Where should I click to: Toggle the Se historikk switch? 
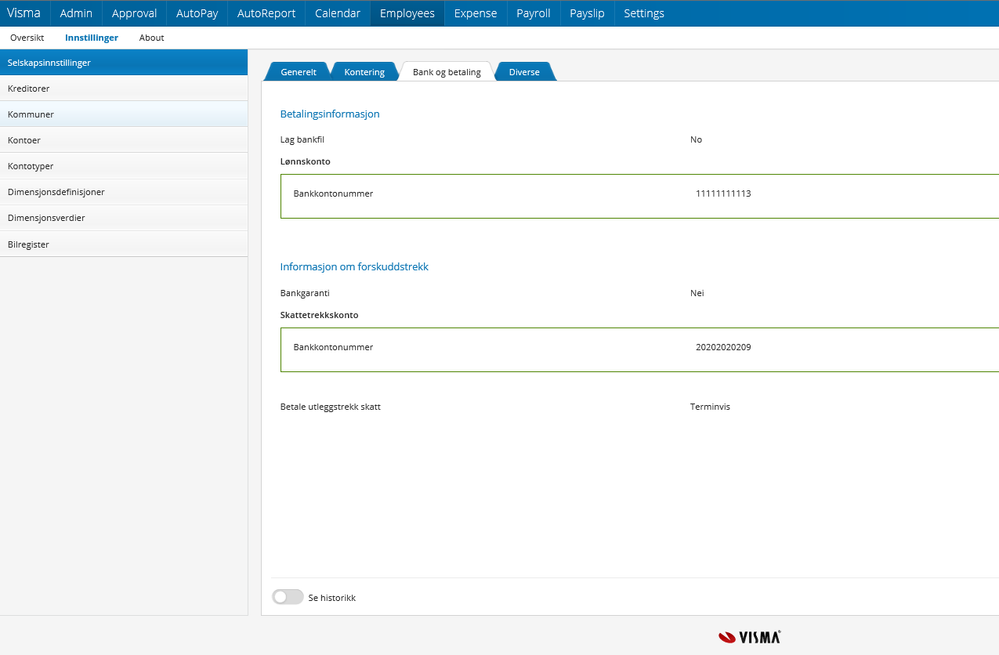pyautogui.click(x=288, y=597)
